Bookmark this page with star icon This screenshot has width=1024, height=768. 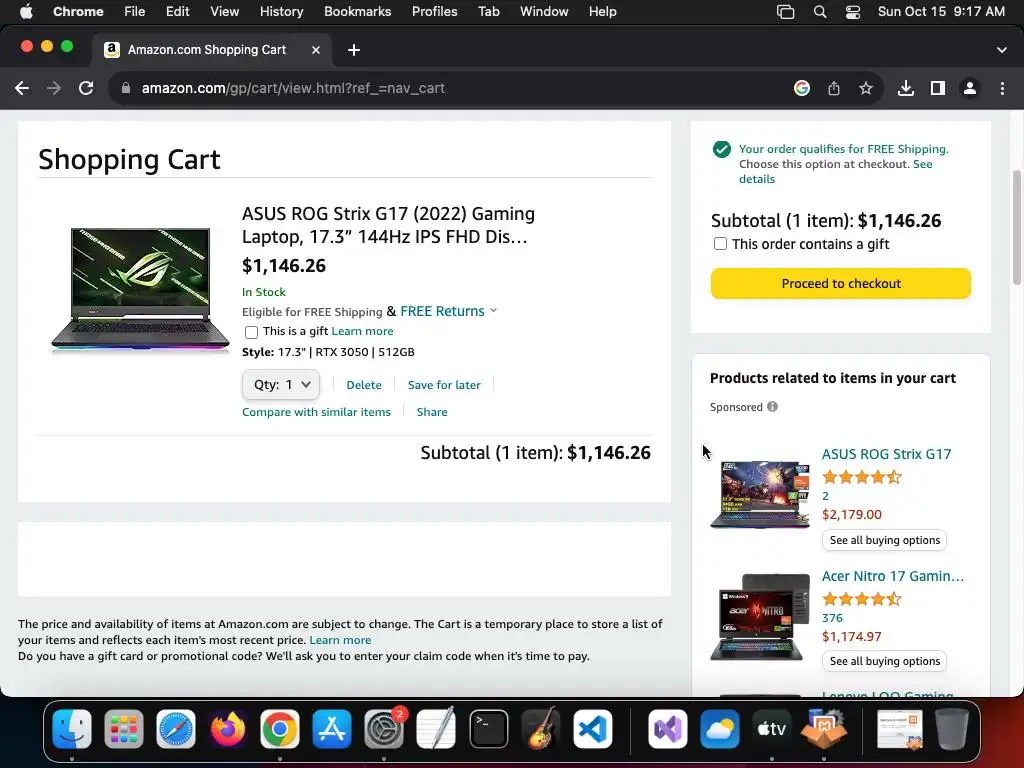(x=866, y=88)
